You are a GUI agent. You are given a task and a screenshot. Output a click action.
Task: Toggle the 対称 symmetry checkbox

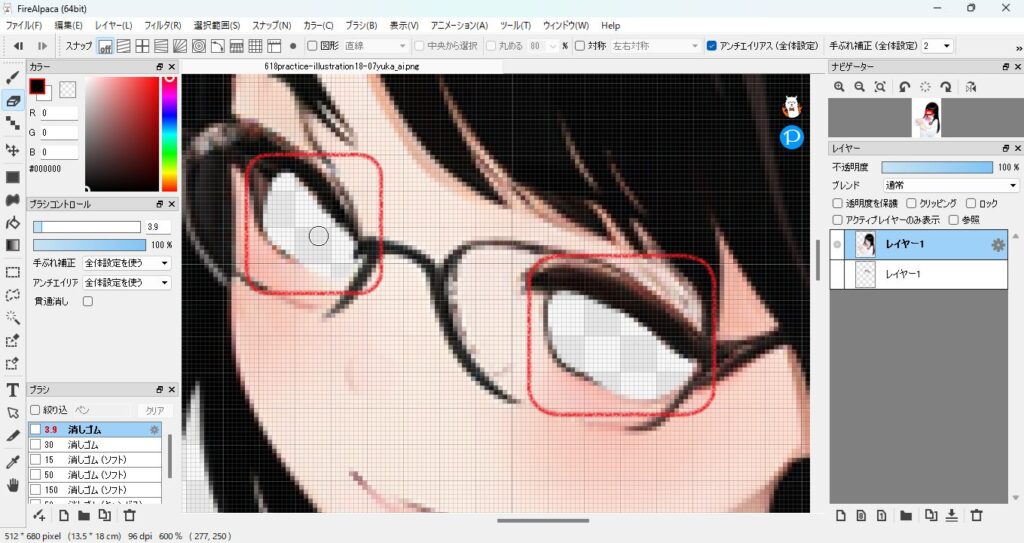(x=579, y=46)
